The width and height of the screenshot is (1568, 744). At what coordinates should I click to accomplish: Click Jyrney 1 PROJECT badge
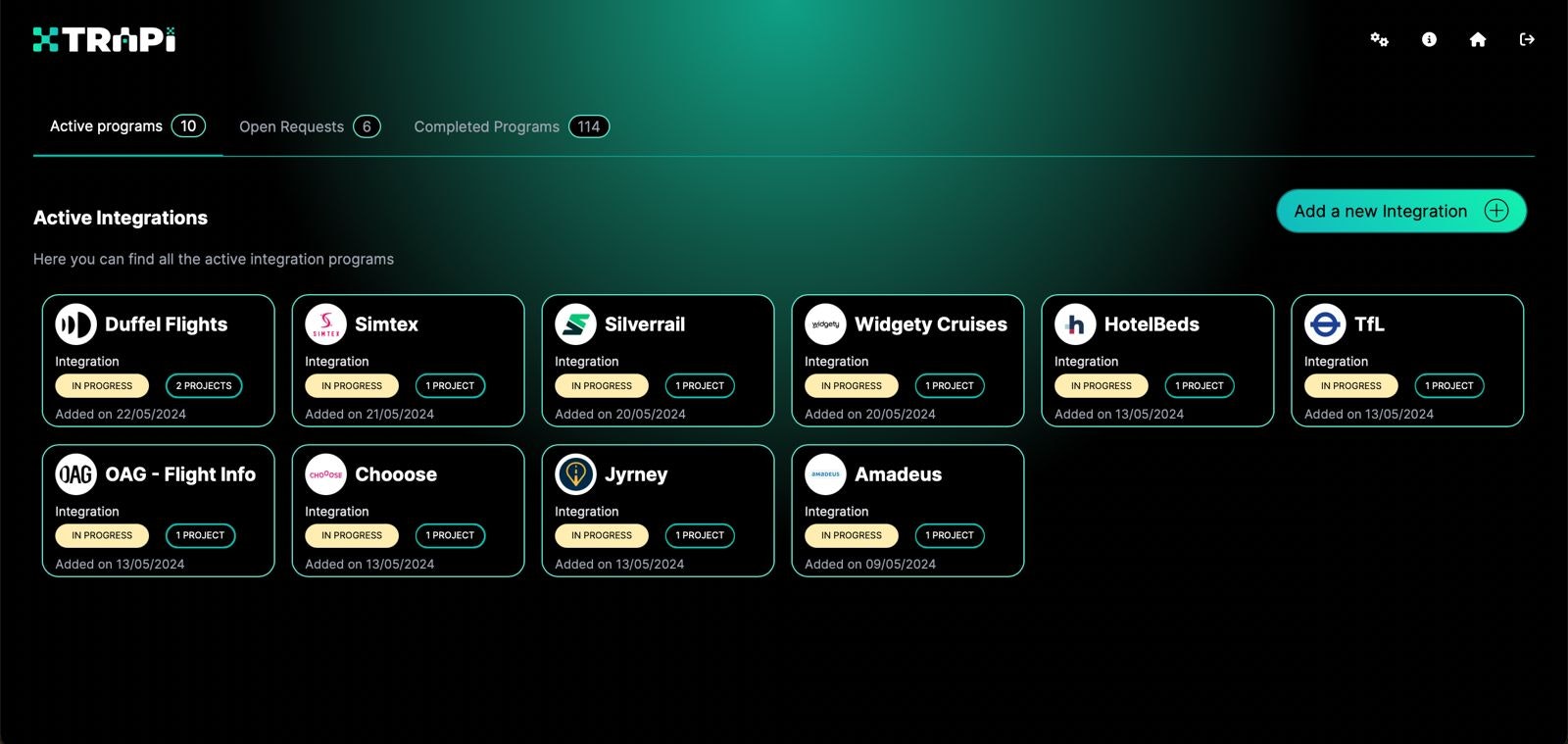[700, 535]
